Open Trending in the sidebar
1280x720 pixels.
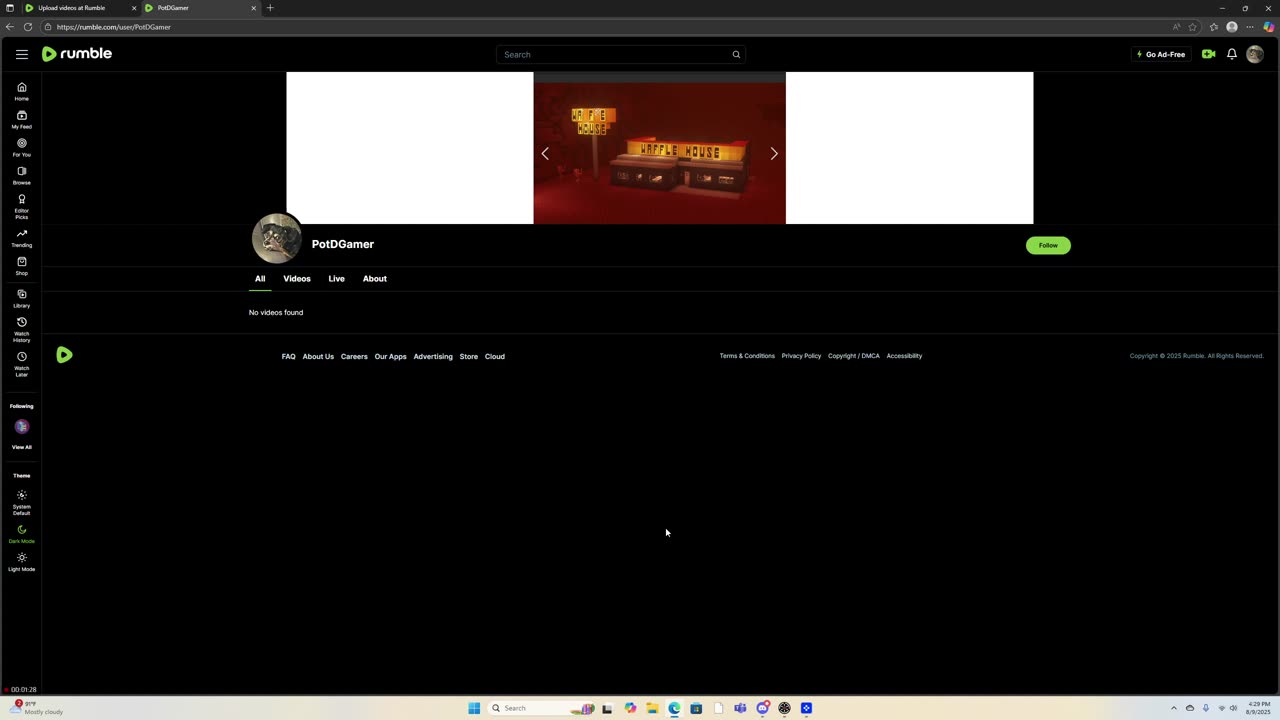pyautogui.click(x=21, y=238)
